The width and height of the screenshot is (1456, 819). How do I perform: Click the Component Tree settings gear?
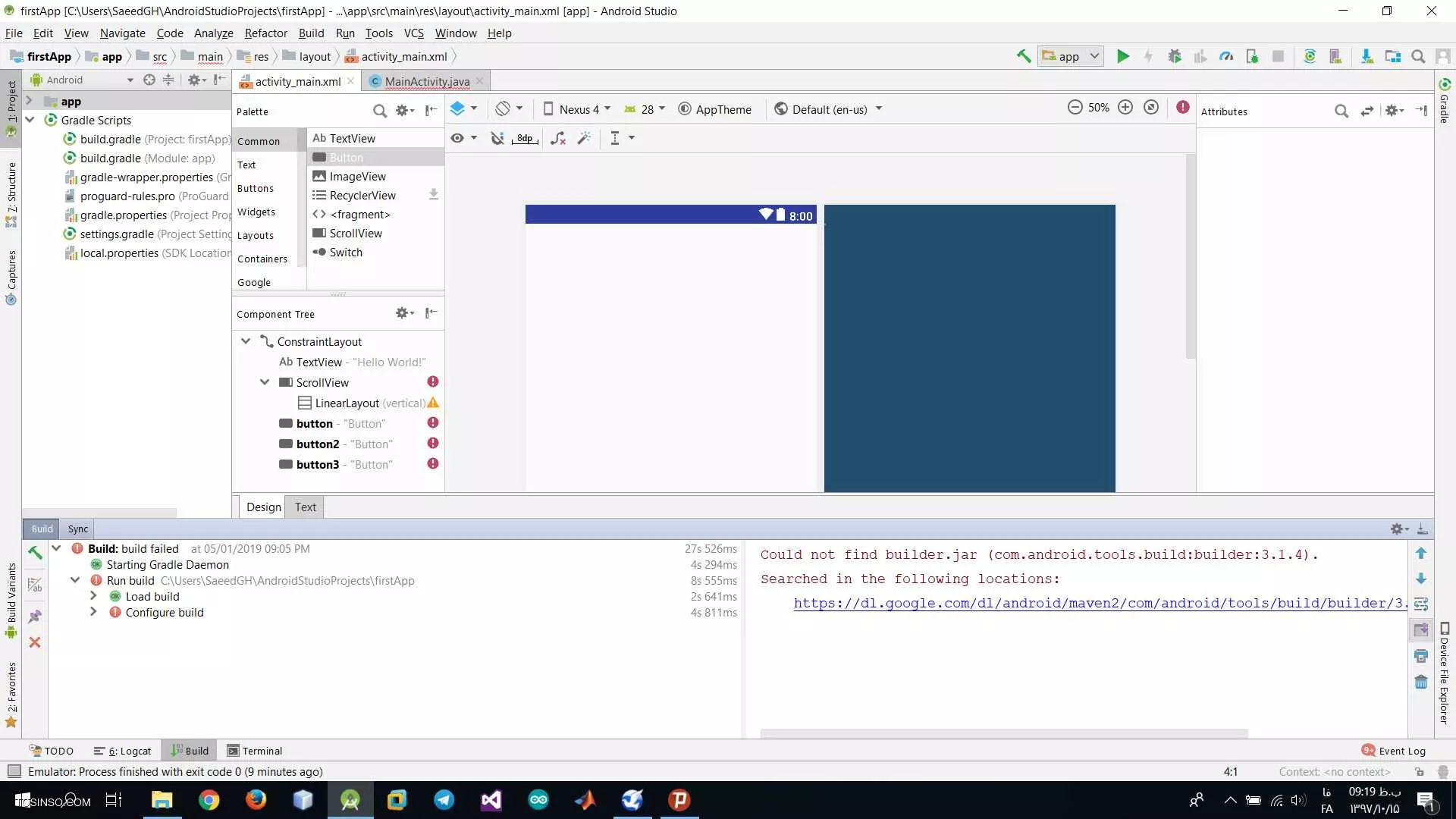[x=404, y=312]
